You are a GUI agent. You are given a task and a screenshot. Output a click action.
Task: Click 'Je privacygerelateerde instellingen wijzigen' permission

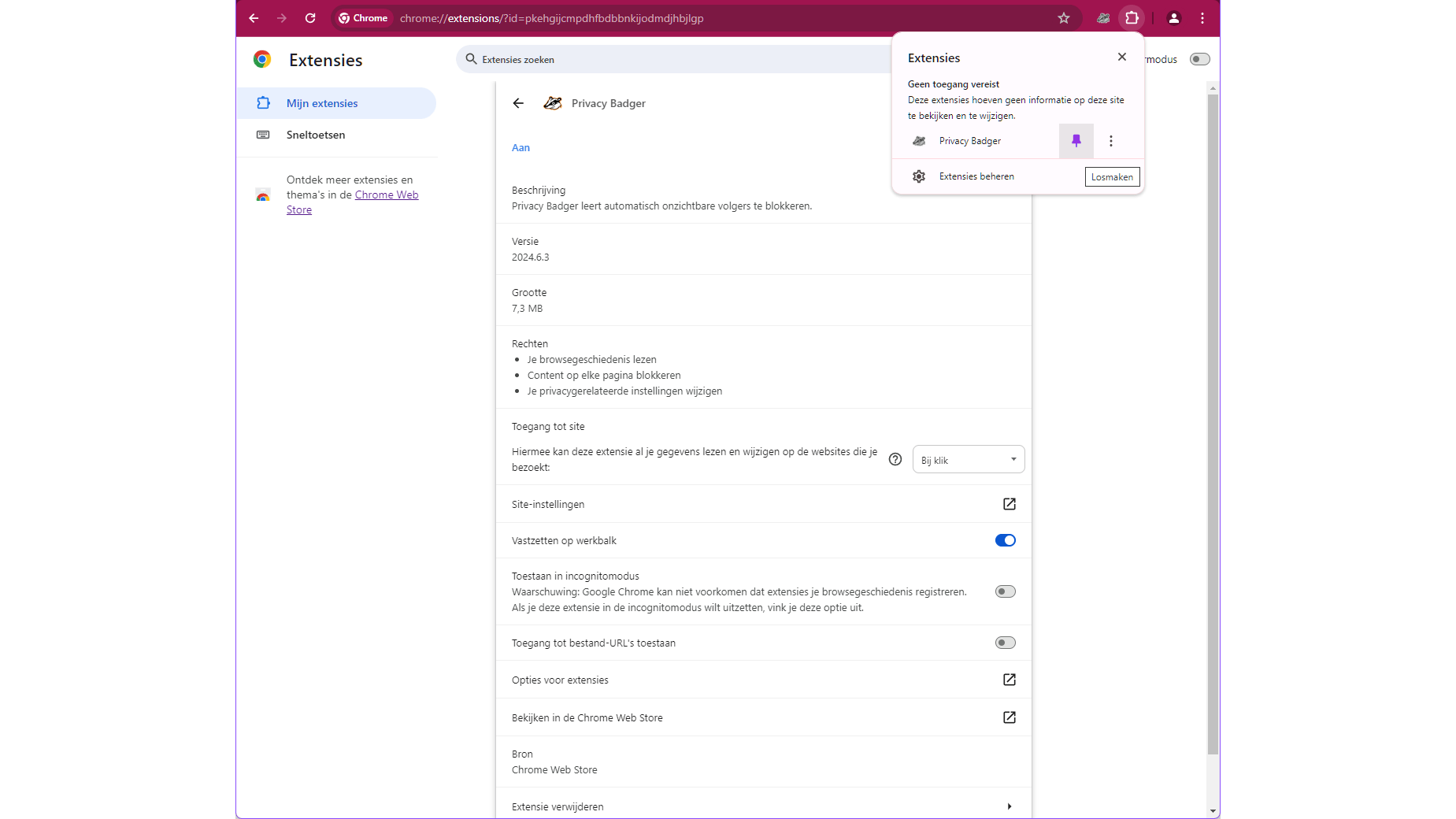[624, 391]
